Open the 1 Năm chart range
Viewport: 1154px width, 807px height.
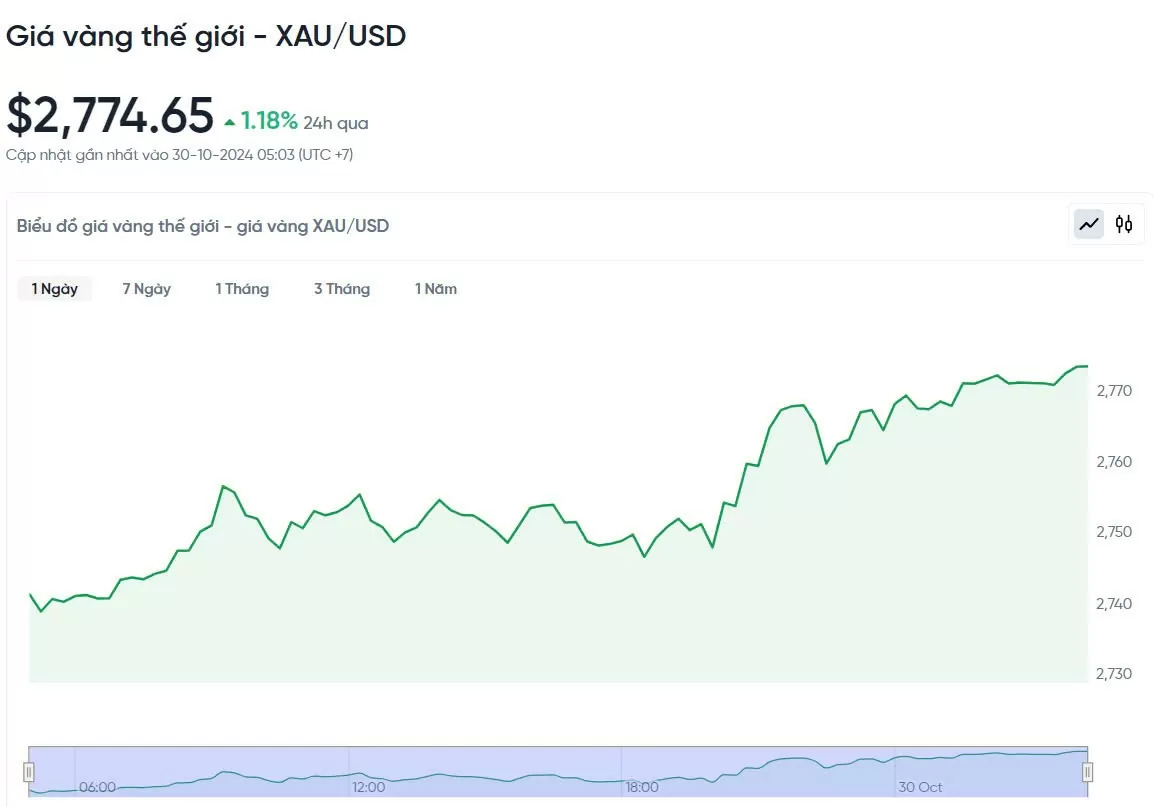436,289
